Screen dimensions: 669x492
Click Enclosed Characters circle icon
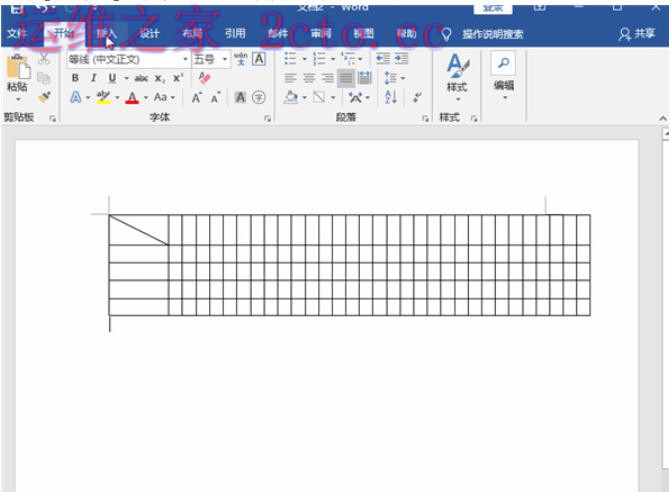[x=259, y=97]
